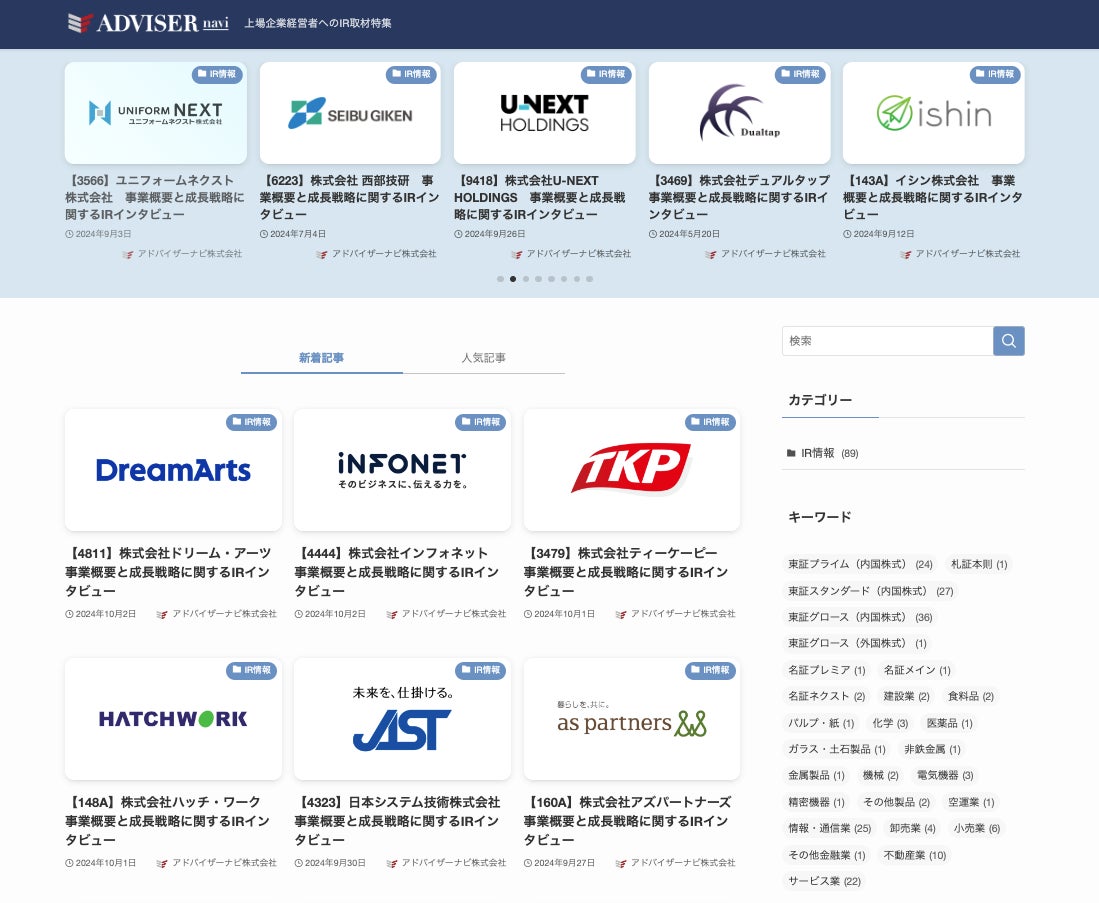Click IR情報 tag on Dualtap card
1099x903 pixels.
pyautogui.click(x=800, y=74)
